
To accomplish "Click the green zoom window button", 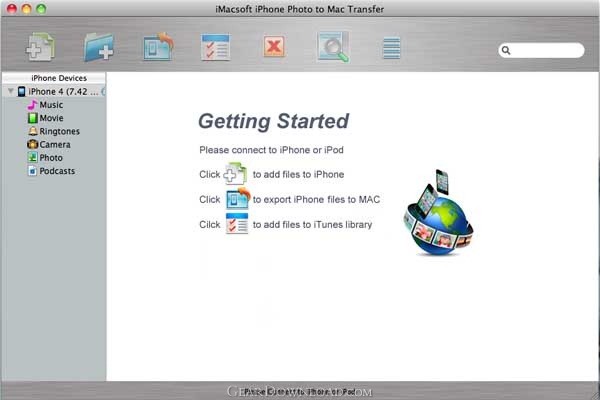I will point(41,8).
